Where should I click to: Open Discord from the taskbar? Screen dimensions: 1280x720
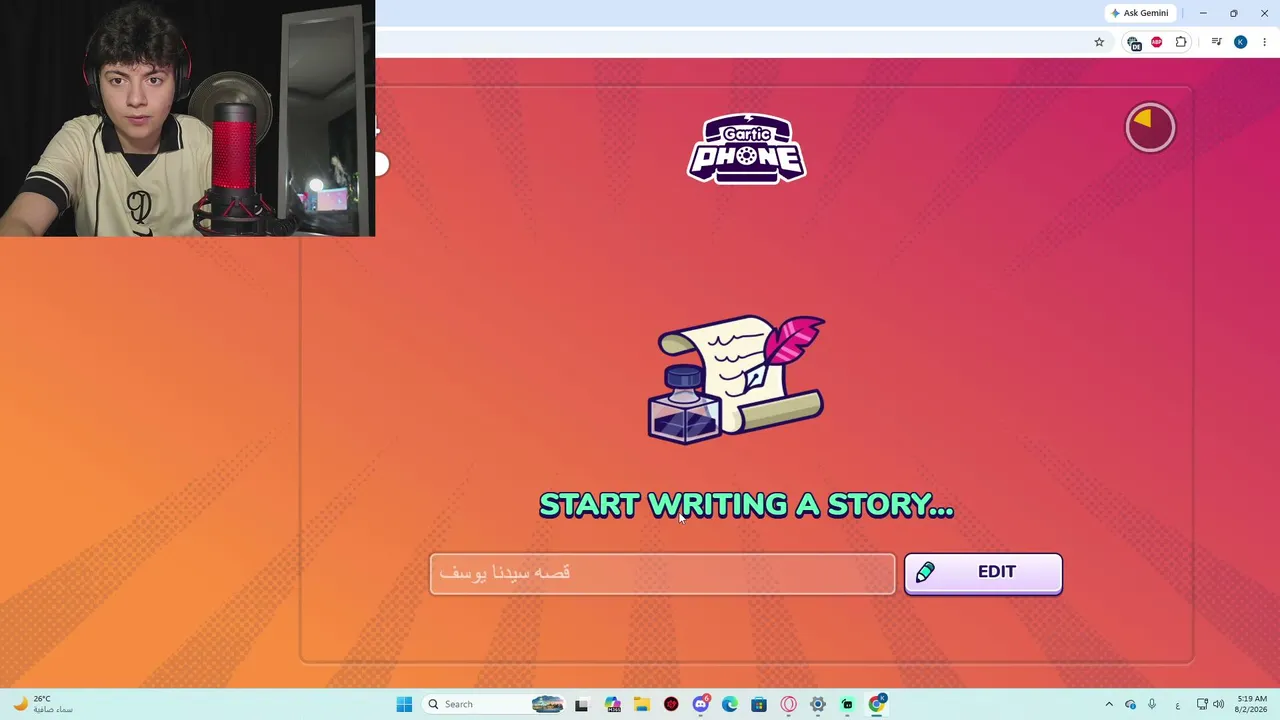click(x=701, y=704)
